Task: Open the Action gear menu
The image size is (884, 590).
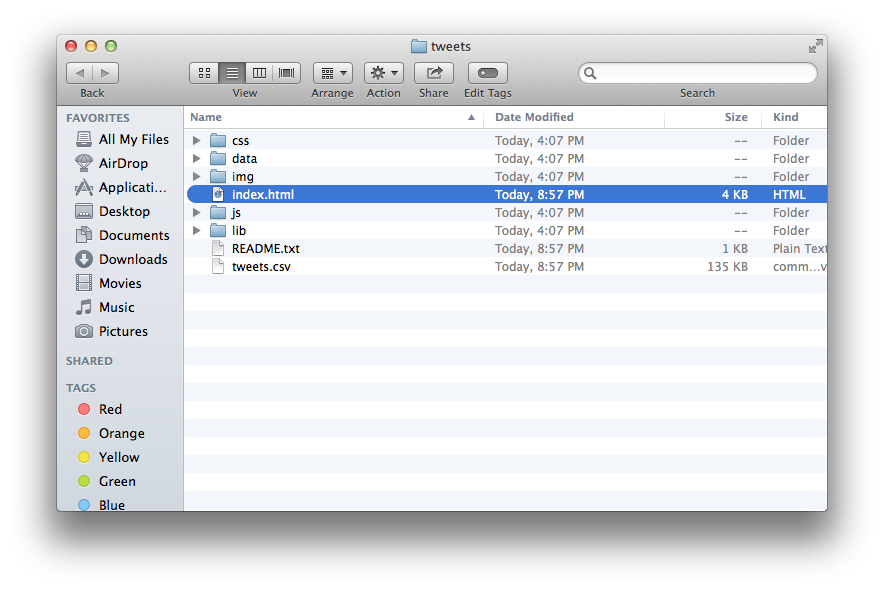Action: coord(384,73)
